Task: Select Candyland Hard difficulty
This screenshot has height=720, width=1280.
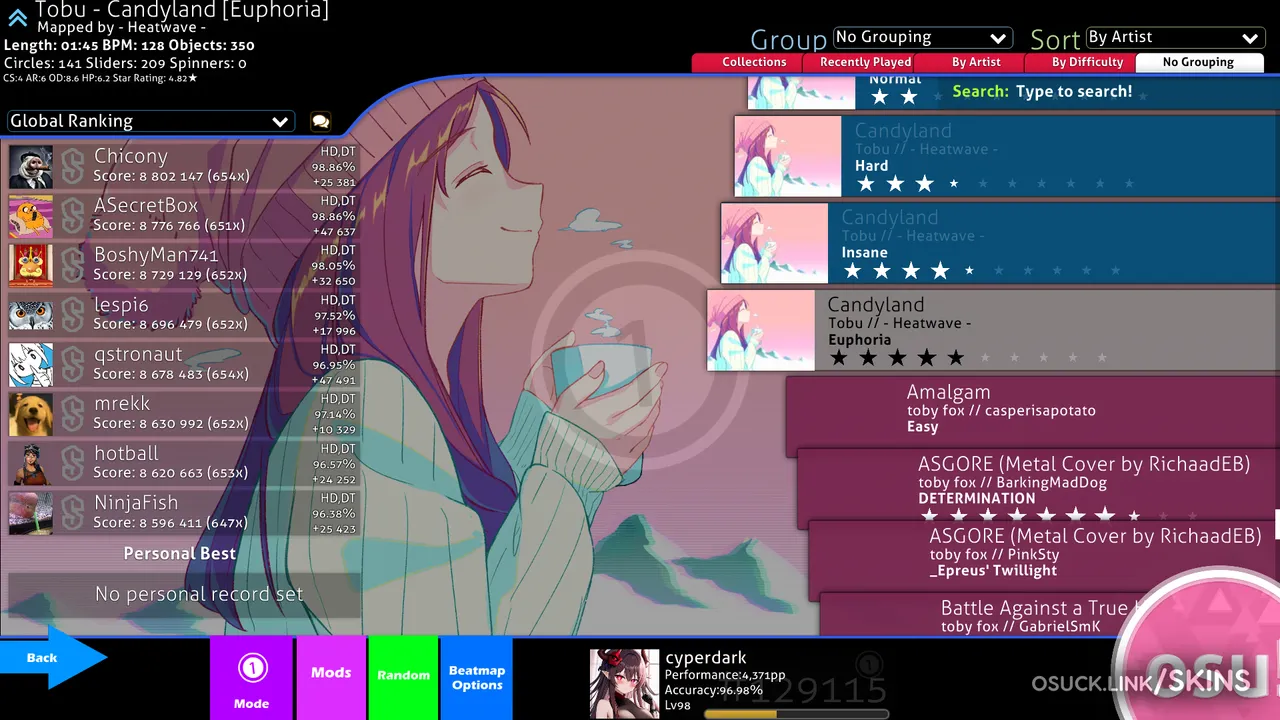Action: (x=1007, y=157)
